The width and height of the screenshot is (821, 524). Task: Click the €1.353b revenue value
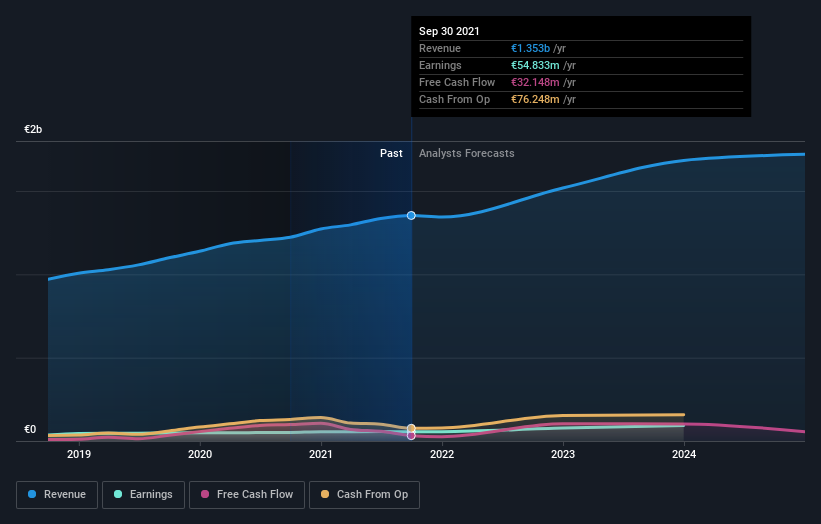(x=530, y=48)
